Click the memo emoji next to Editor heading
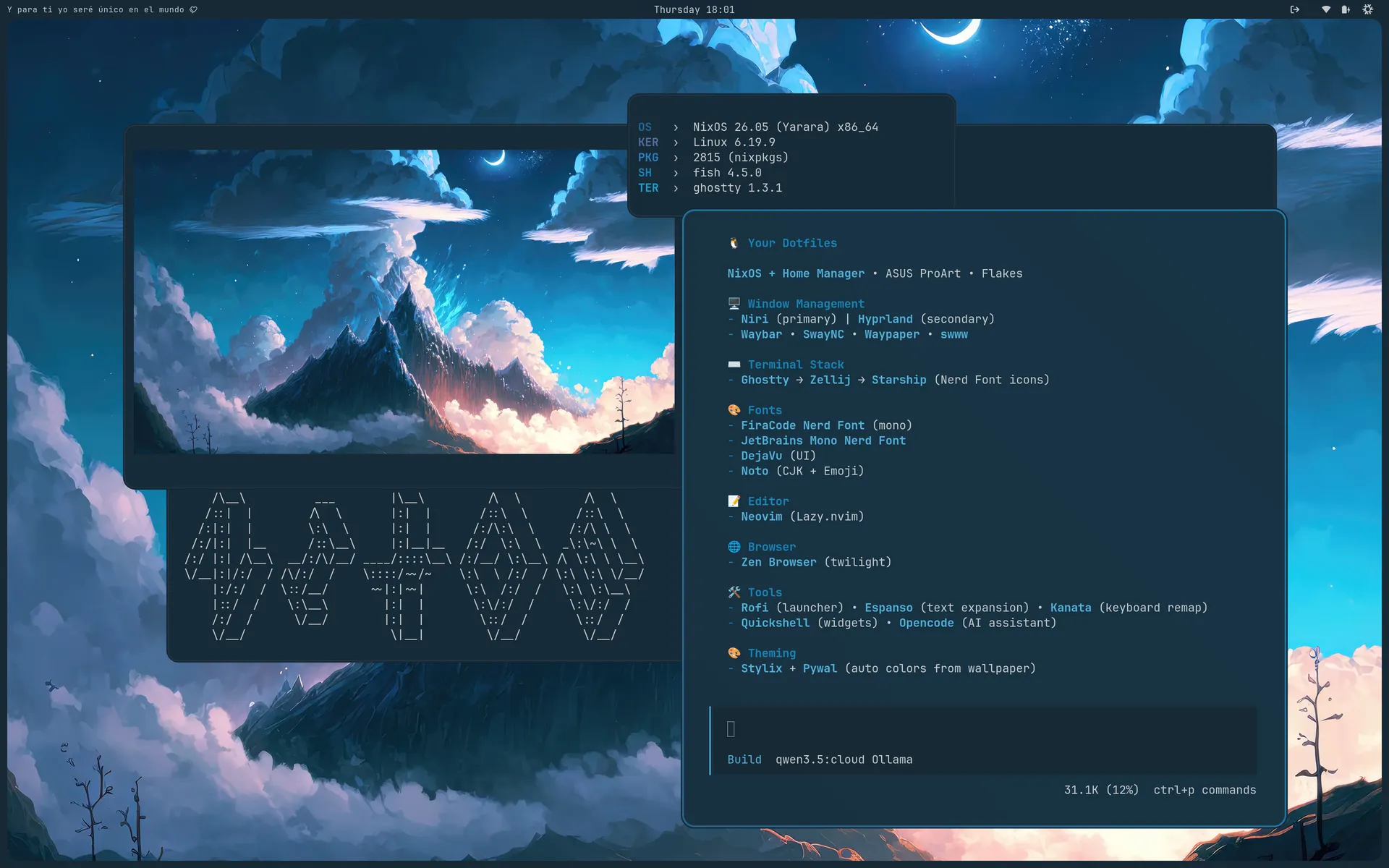The width and height of the screenshot is (1389, 868). 734,501
